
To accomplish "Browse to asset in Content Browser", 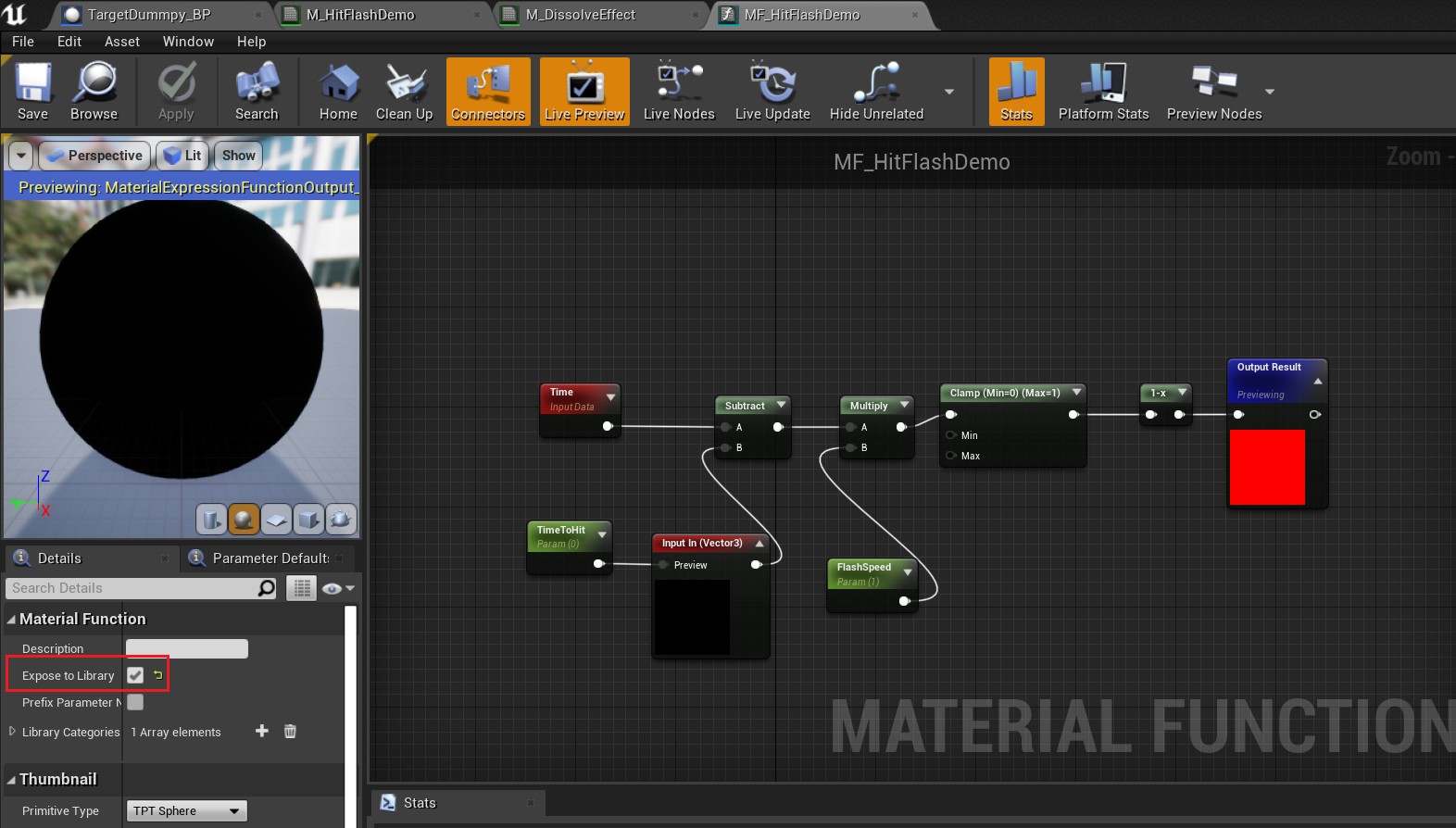I will click(94, 92).
